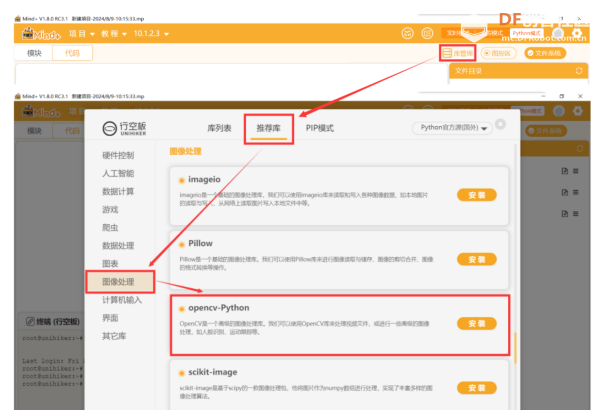The width and height of the screenshot is (607, 420).
Task: Switch to Python模式 in the top window
Action: coord(526,33)
